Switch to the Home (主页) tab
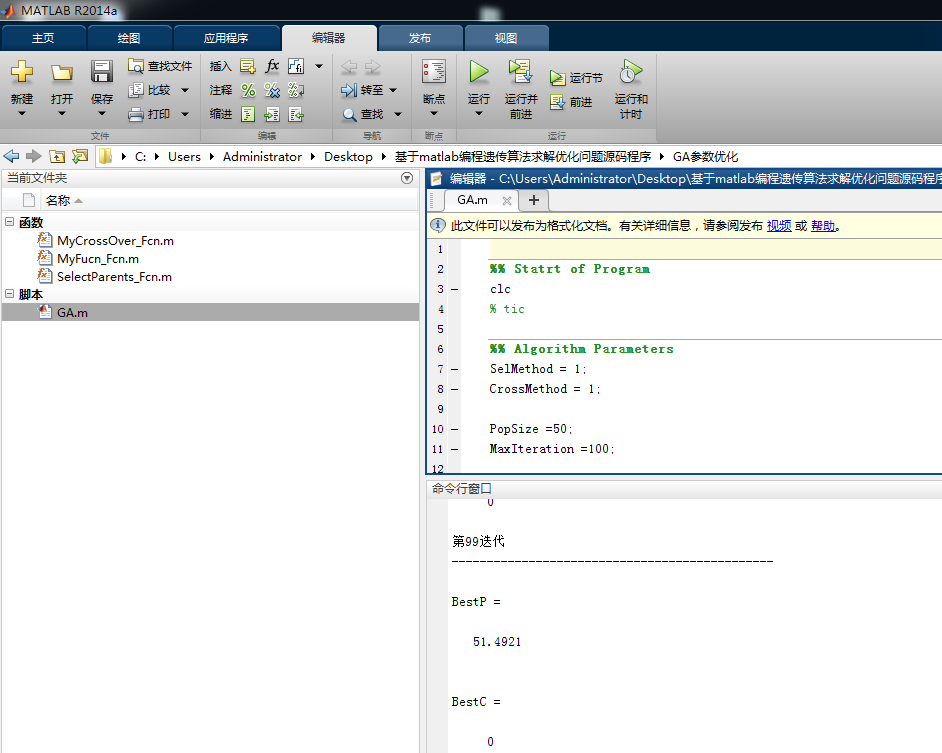The width and height of the screenshot is (942, 753). (x=43, y=38)
